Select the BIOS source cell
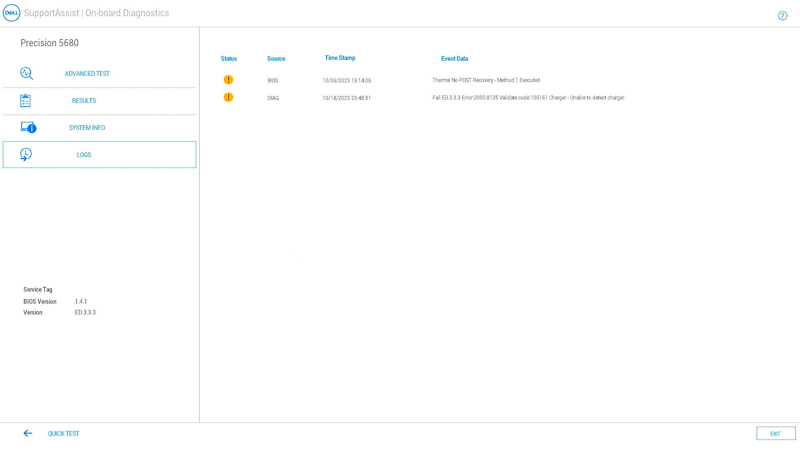 [x=273, y=81]
